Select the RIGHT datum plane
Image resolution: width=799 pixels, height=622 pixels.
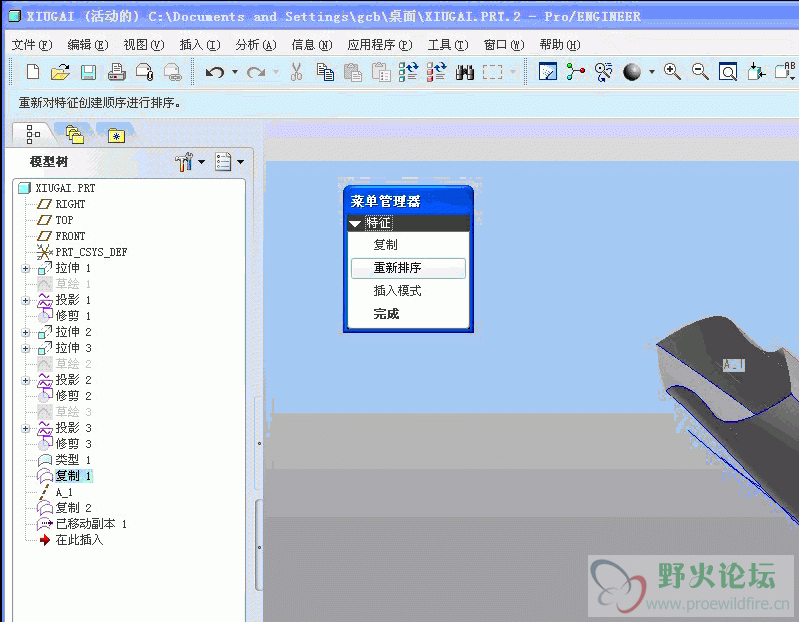pyautogui.click(x=70, y=204)
